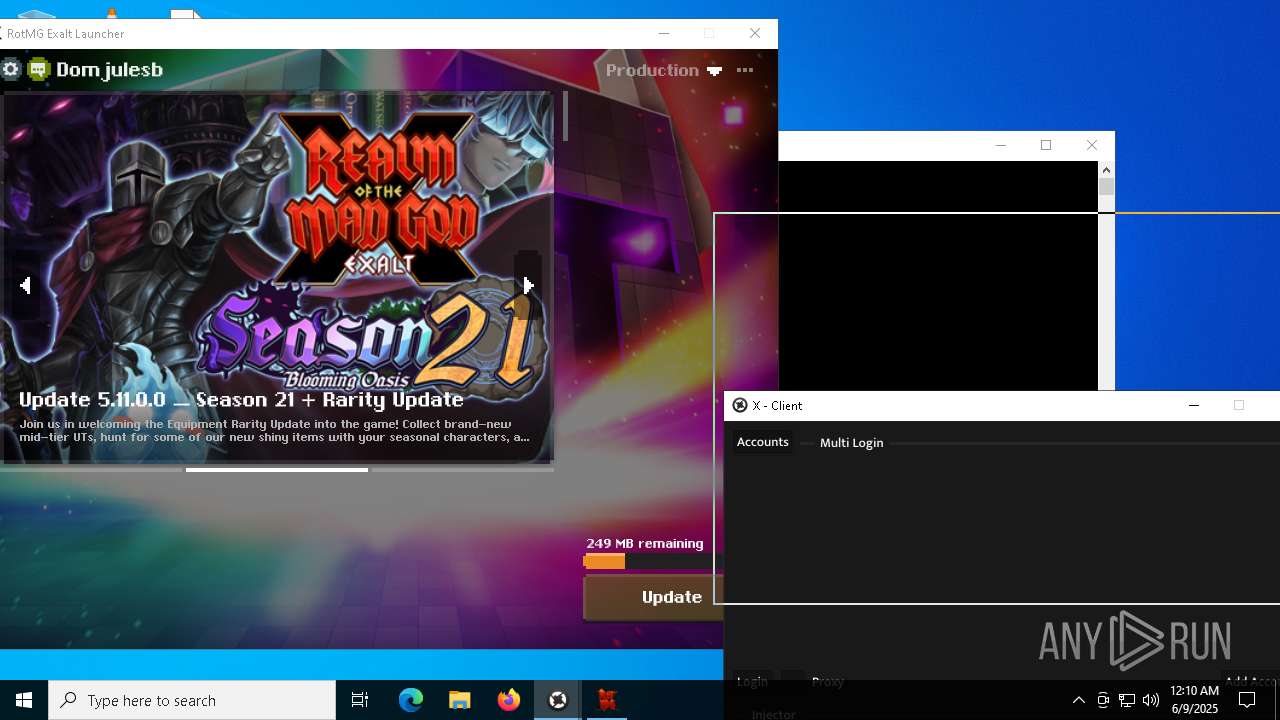Select X - Client taskbar icon
Screen dimensions: 1280x720
click(558, 700)
